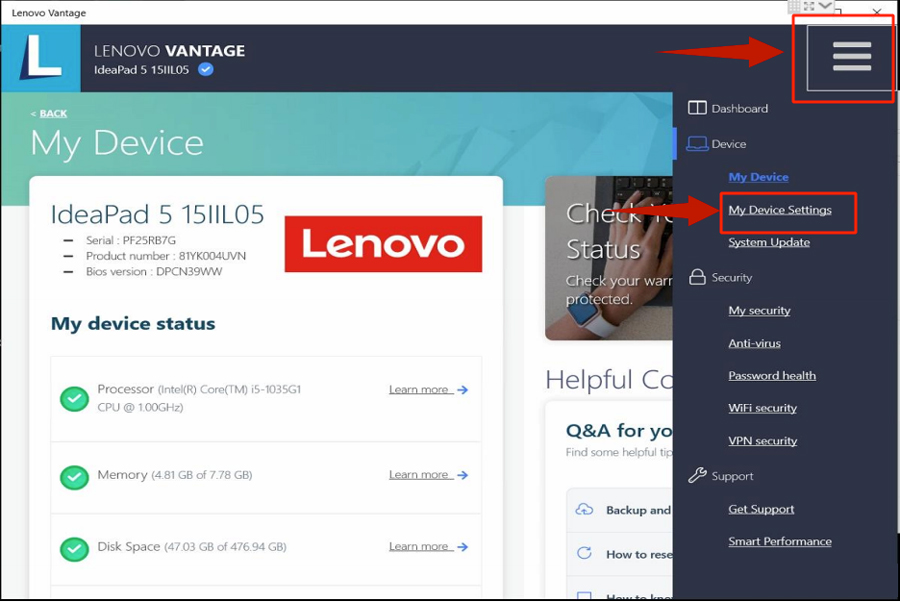Click the Serial : PF25RB7G text
Viewport: 900px width, 602px height.
(131, 240)
